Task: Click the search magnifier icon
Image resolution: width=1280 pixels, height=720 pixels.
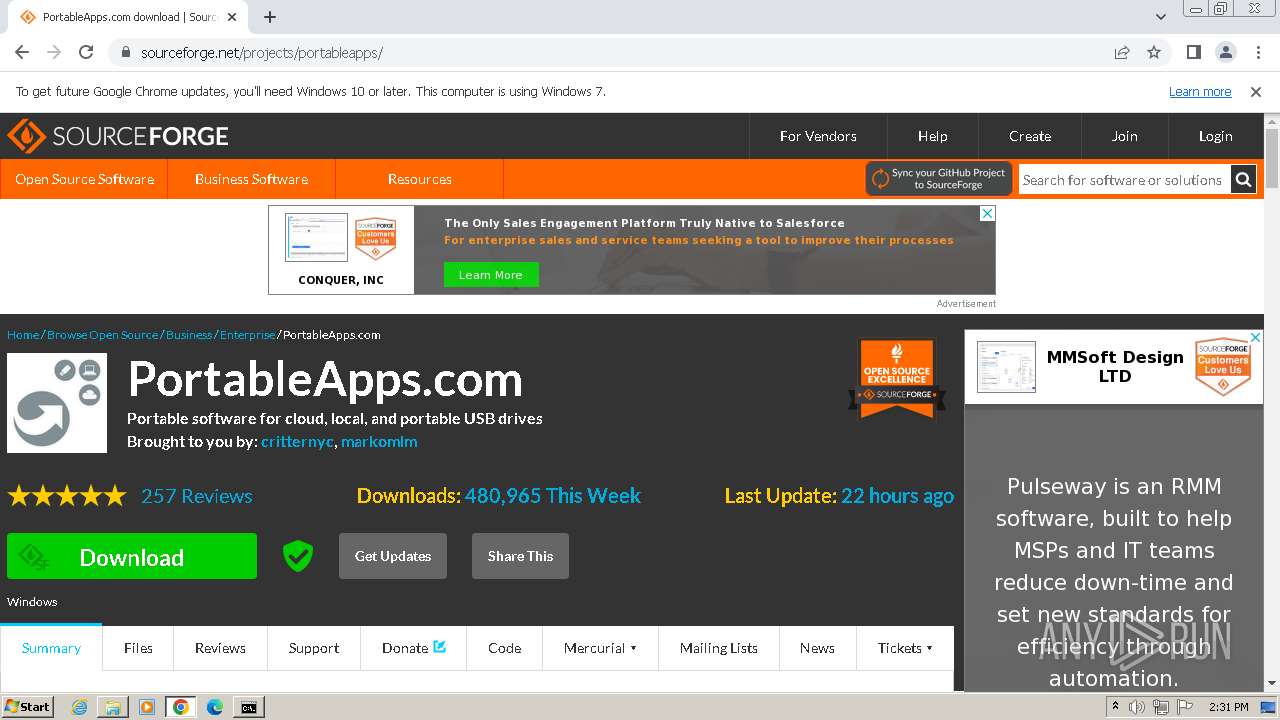Action: pos(1243,180)
